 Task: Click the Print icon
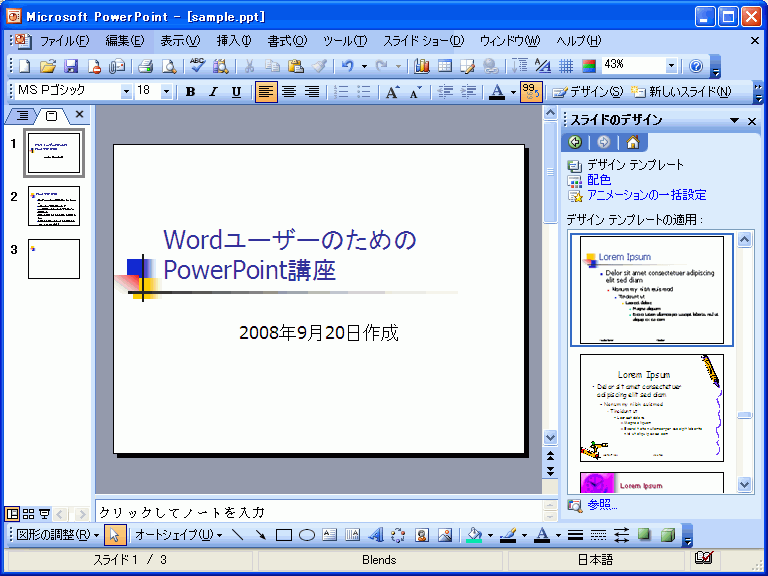point(145,66)
